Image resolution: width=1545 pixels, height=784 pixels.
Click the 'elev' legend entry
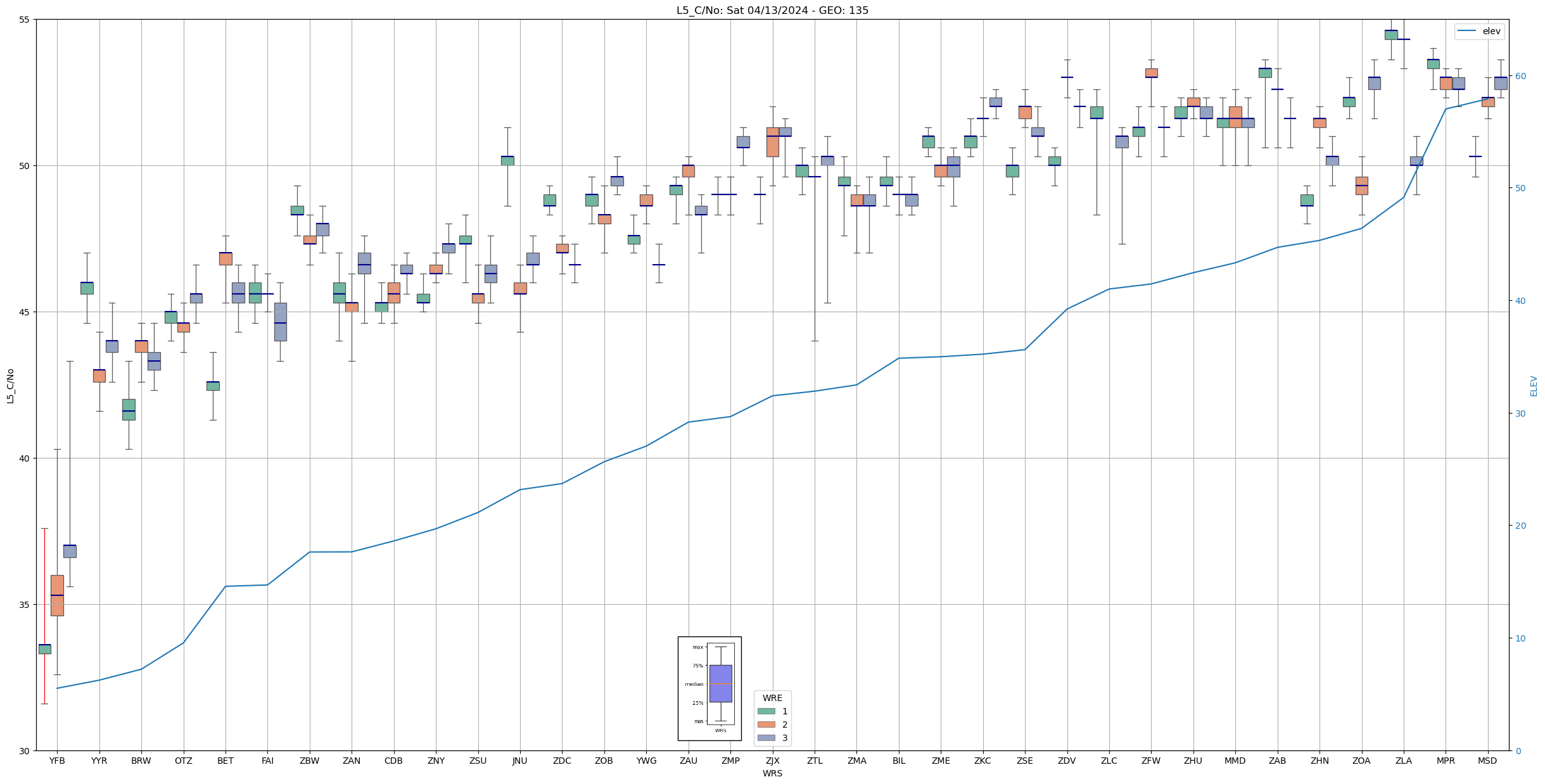point(1479,31)
